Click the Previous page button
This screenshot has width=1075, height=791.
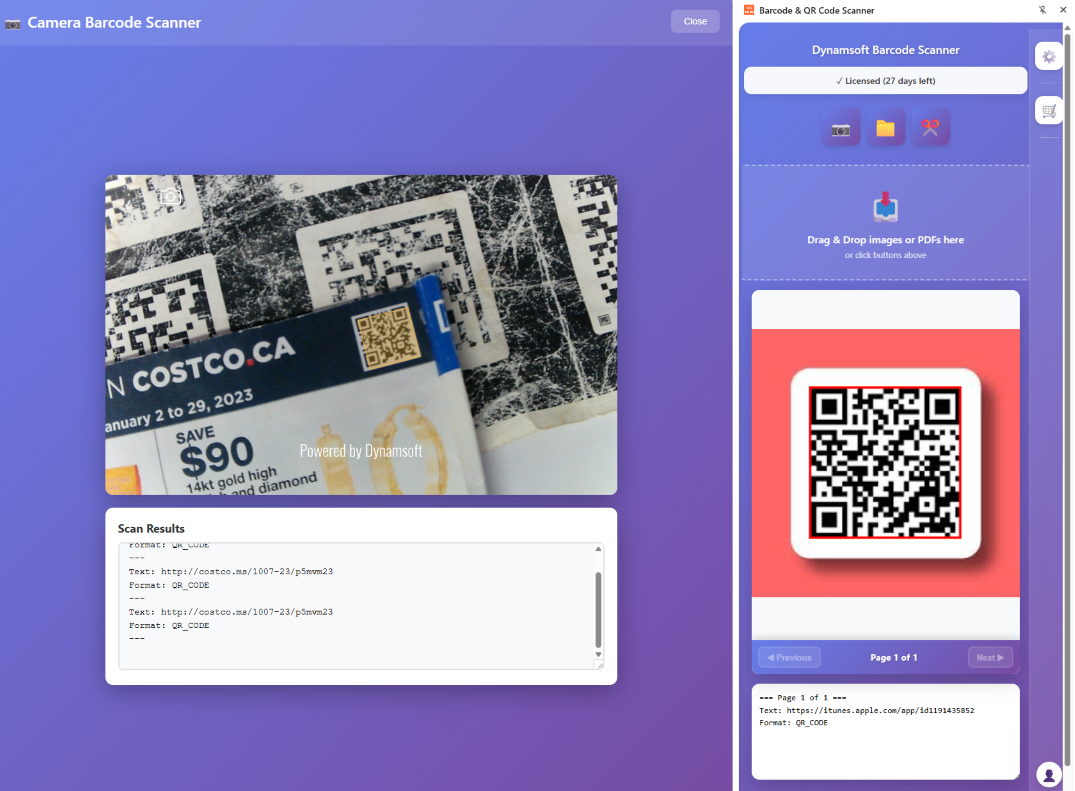[789, 657]
